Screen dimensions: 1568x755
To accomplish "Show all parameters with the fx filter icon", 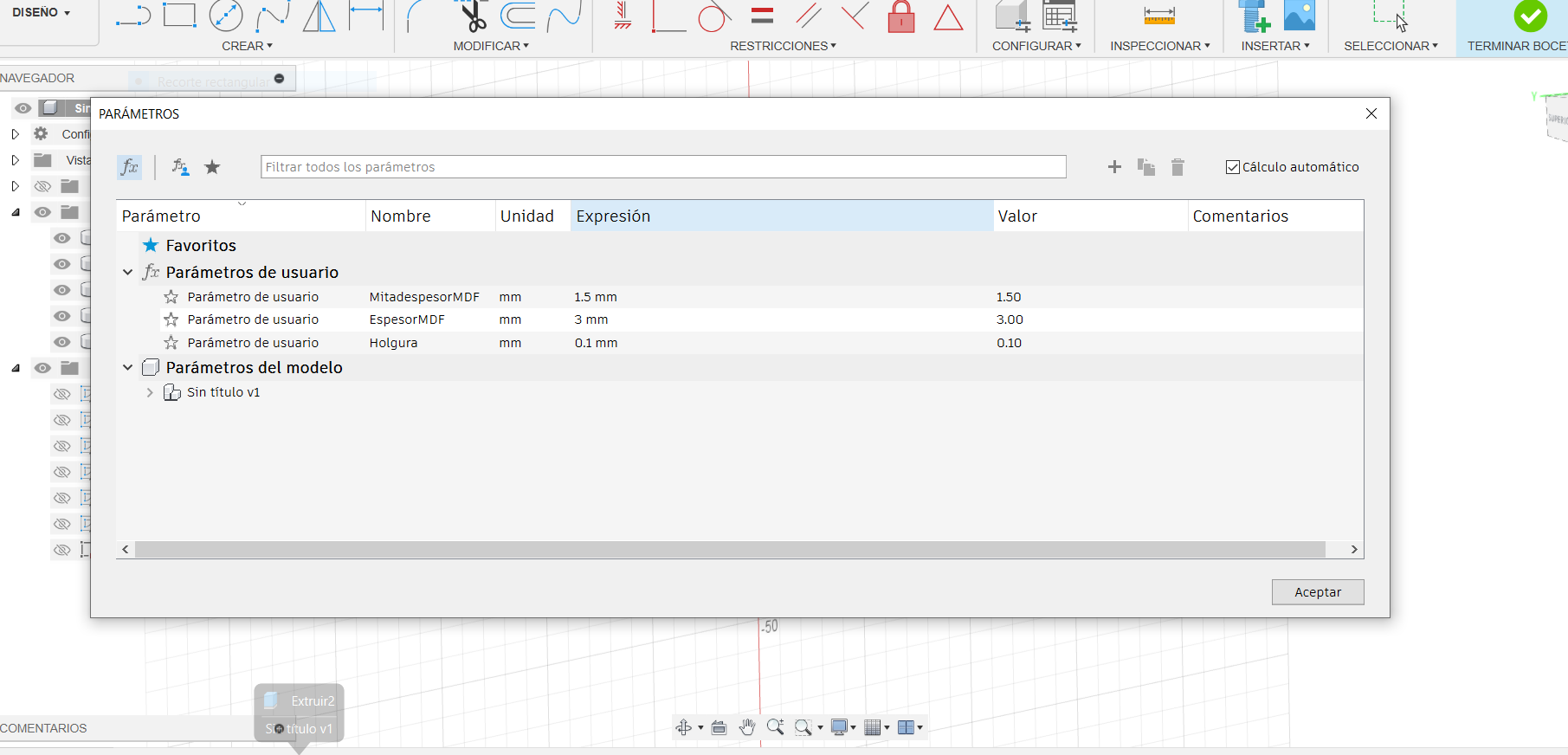I will (x=130, y=167).
